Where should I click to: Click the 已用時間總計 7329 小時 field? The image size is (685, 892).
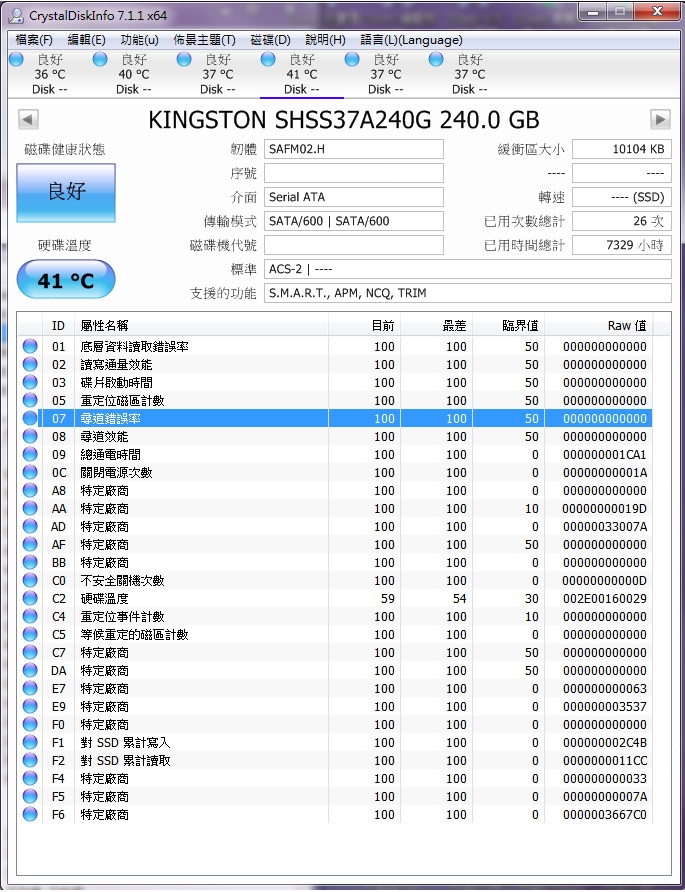coord(622,245)
